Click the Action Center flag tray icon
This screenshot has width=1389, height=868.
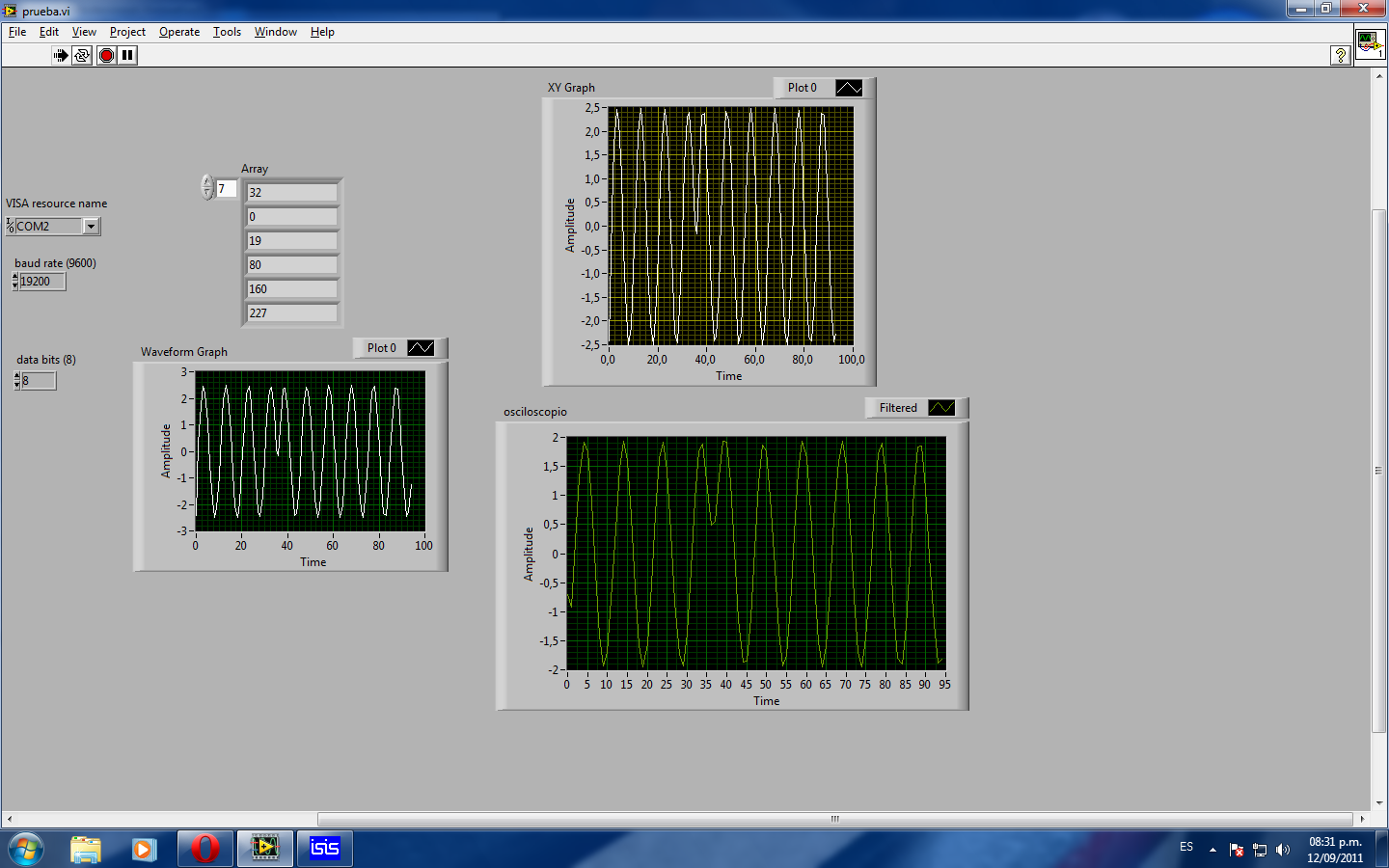pos(1237,850)
